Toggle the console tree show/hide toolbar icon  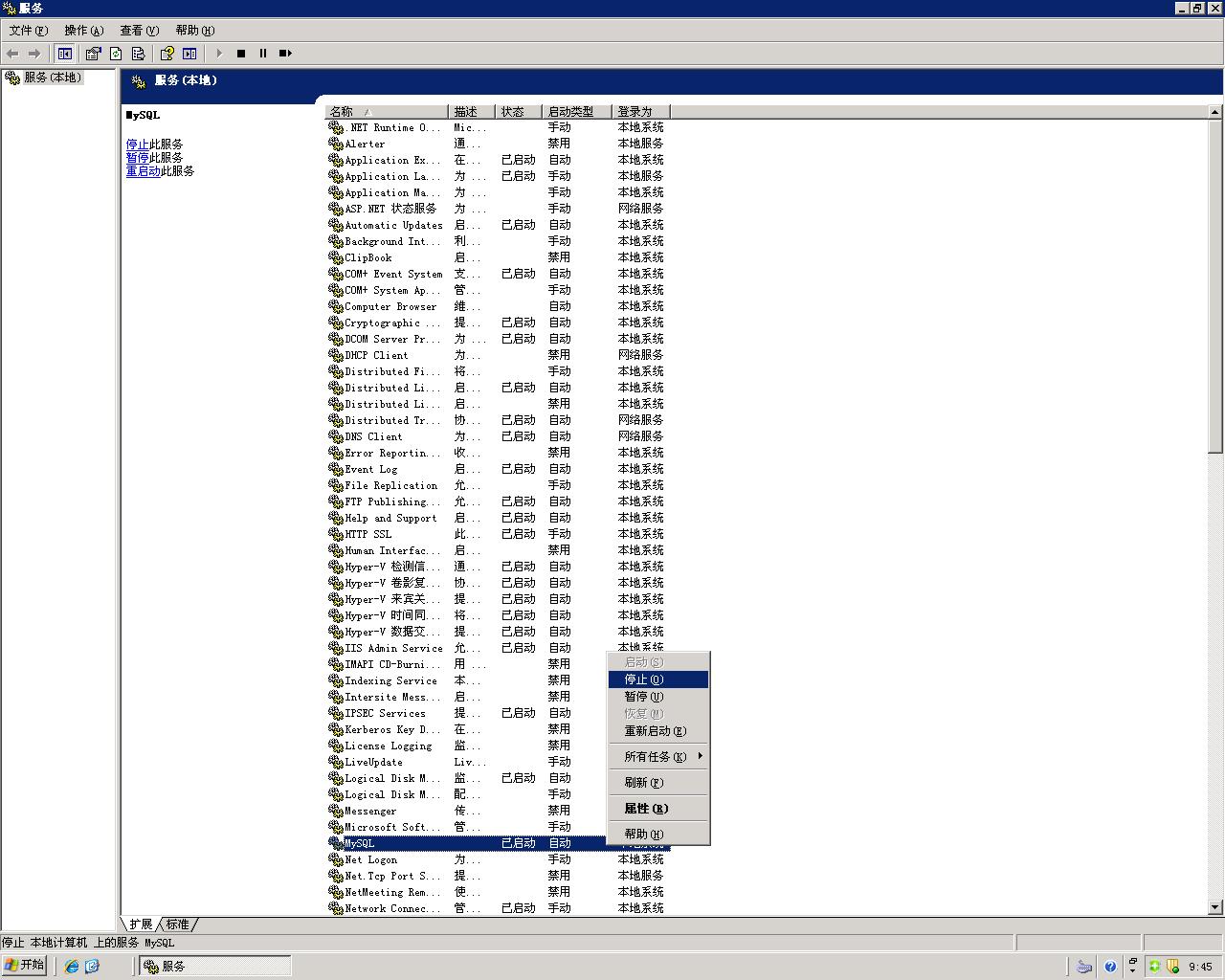click(x=64, y=54)
